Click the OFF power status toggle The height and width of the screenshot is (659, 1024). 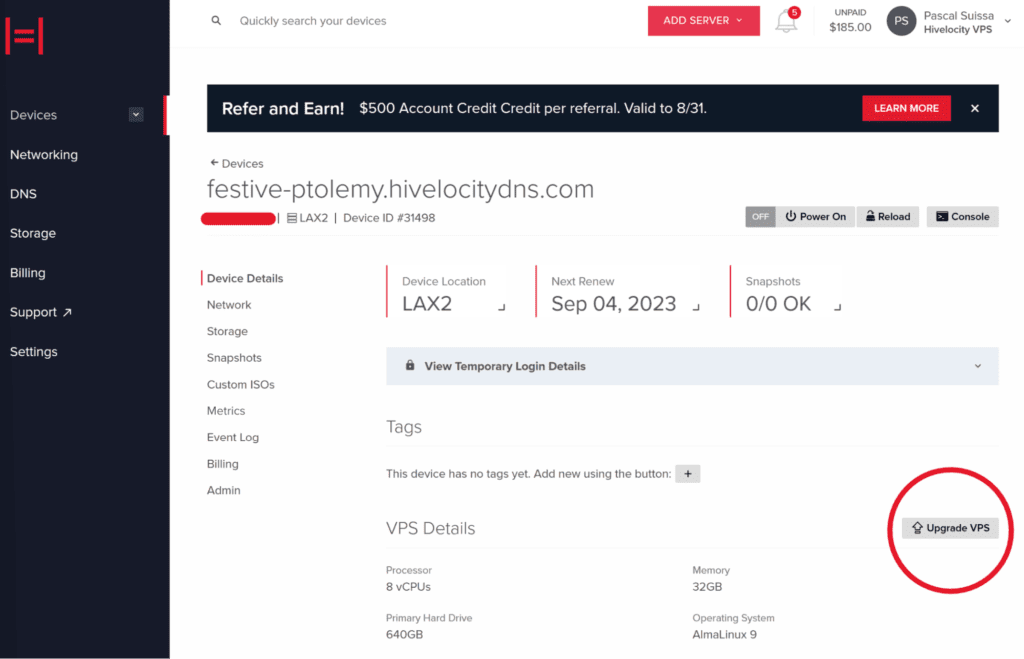pos(760,216)
